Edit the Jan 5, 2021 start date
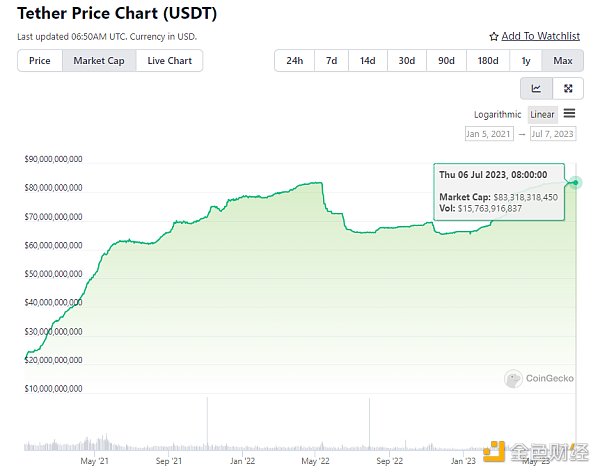The height and width of the screenshot is (473, 600). [x=489, y=134]
